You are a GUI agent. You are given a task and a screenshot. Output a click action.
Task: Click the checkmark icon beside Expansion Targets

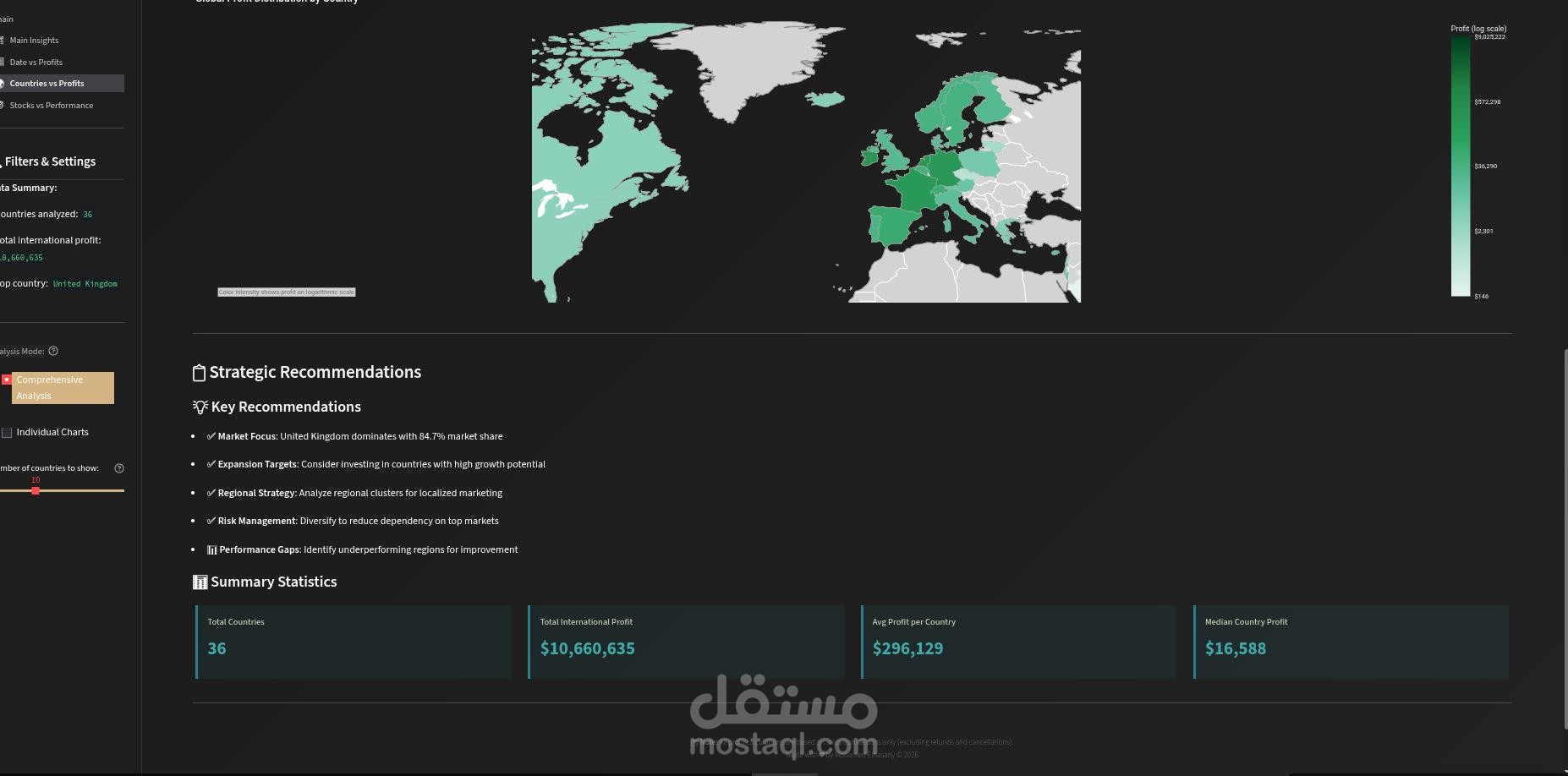coord(211,464)
